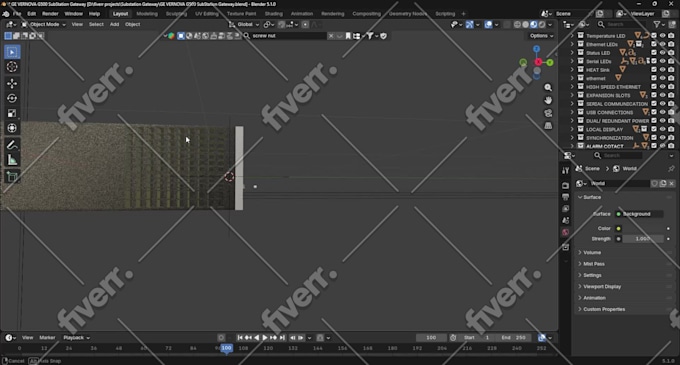Open the Tool properties tab

point(565,170)
